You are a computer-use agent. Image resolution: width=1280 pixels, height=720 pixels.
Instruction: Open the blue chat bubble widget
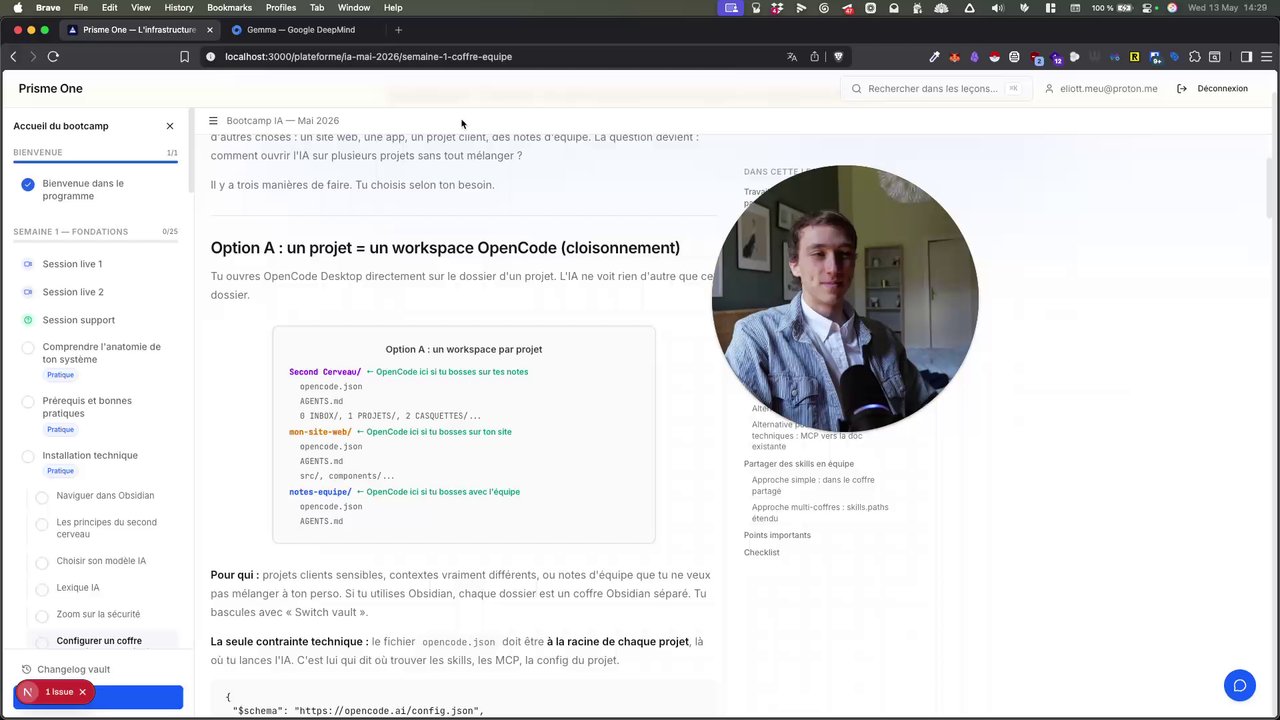pyautogui.click(x=1240, y=685)
